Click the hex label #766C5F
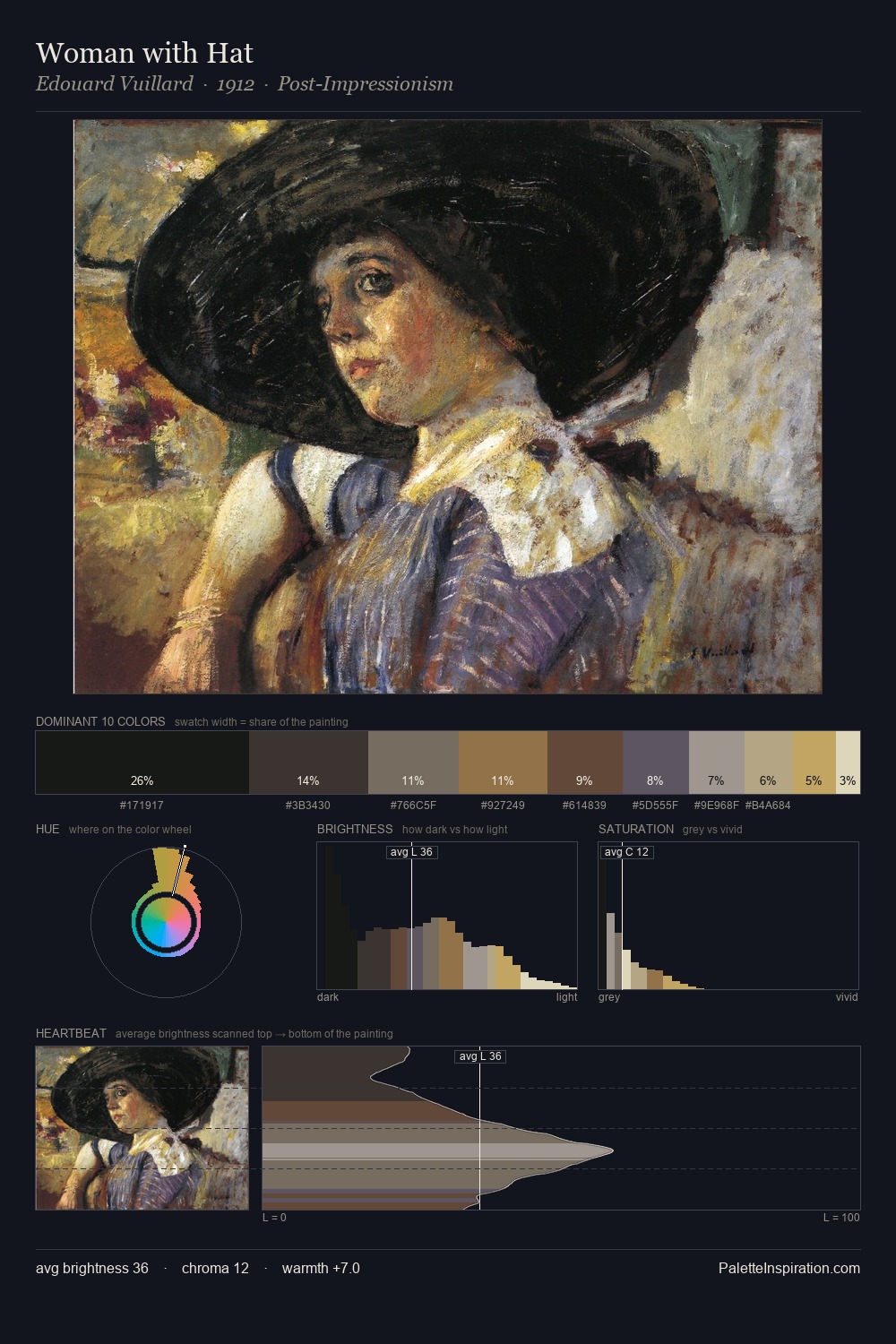The height and width of the screenshot is (1344, 896). (413, 806)
